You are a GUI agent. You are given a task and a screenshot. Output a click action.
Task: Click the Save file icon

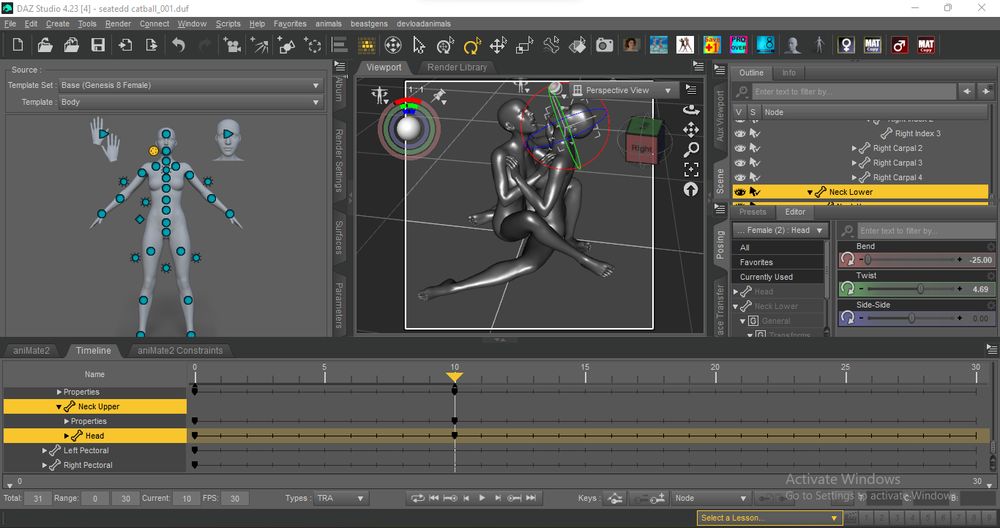(98, 45)
